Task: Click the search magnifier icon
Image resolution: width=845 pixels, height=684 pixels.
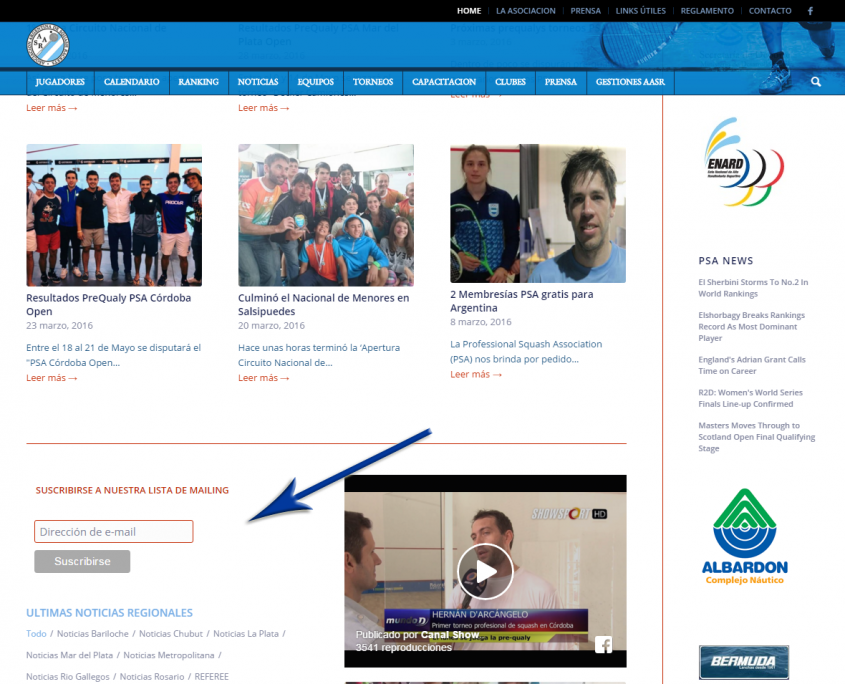Action: pyautogui.click(x=816, y=81)
